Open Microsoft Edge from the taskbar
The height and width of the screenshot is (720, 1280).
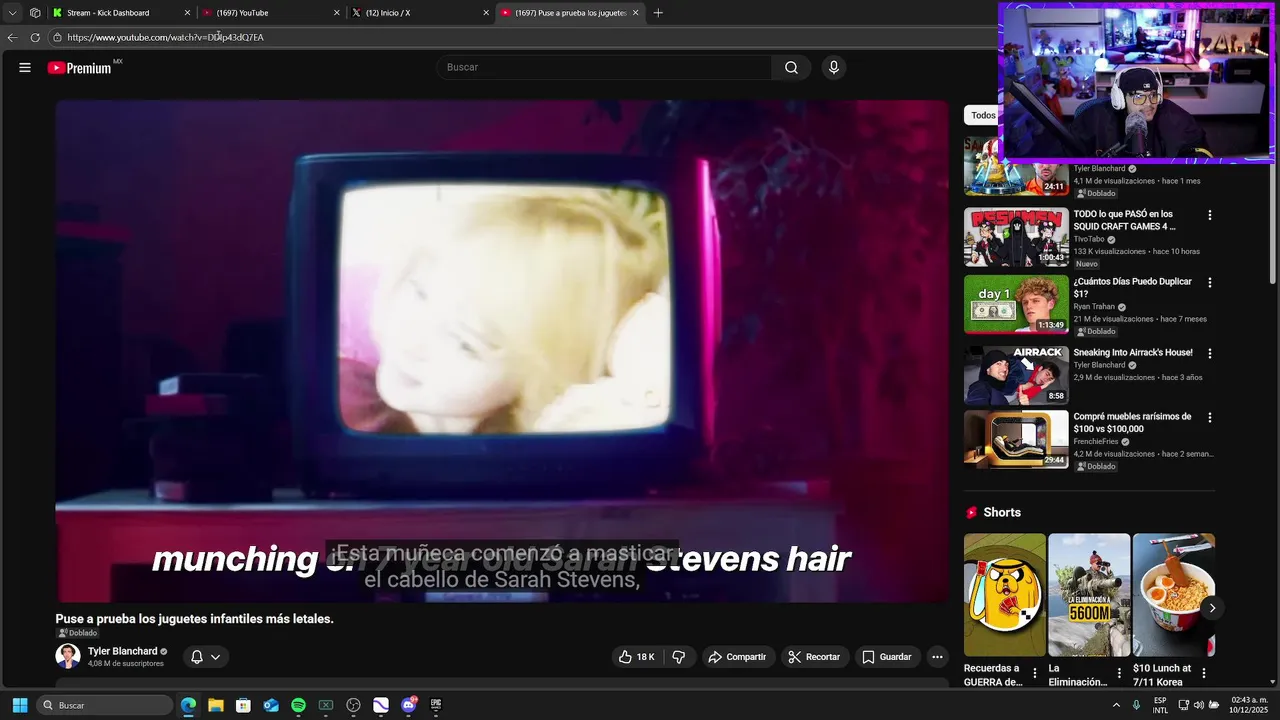pyautogui.click(x=188, y=705)
